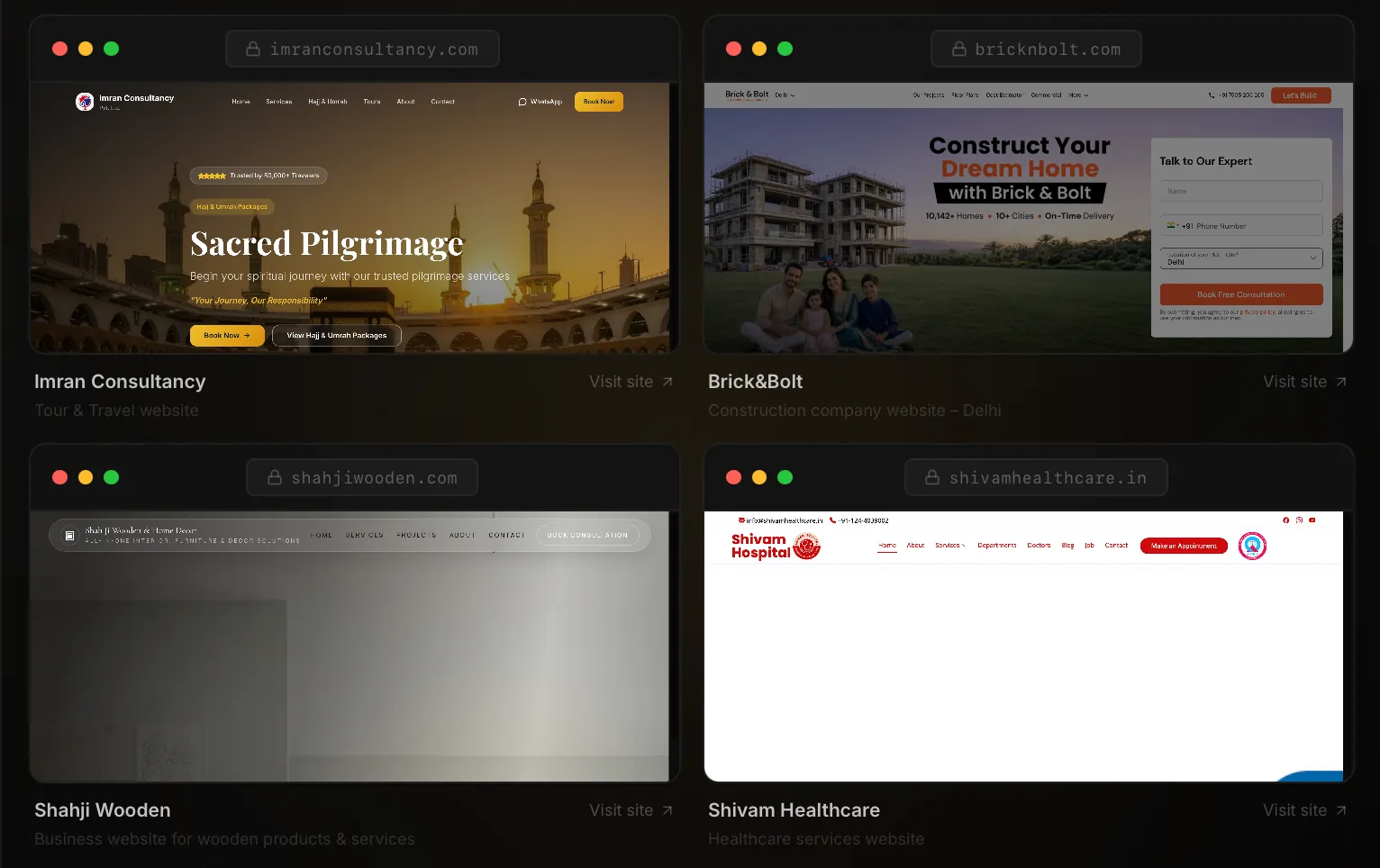Select PROJECTS in the Shah Ji Wooden nav
Viewport: 1380px width, 868px height.
tap(416, 535)
